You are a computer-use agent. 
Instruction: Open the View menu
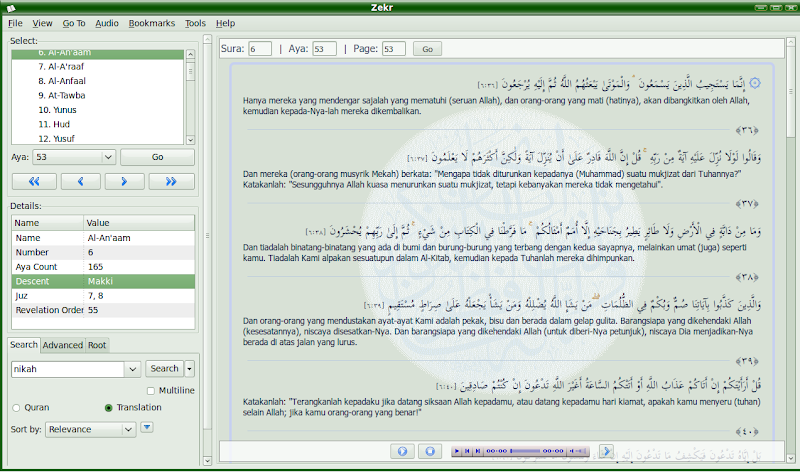[x=42, y=23]
